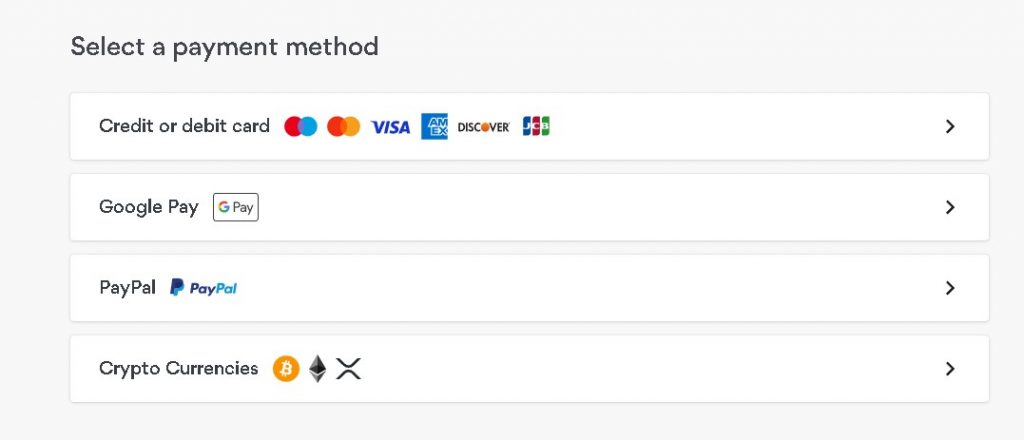1024x440 pixels.
Task: Click the orange Bitcoin icon
Action: [x=286, y=369]
